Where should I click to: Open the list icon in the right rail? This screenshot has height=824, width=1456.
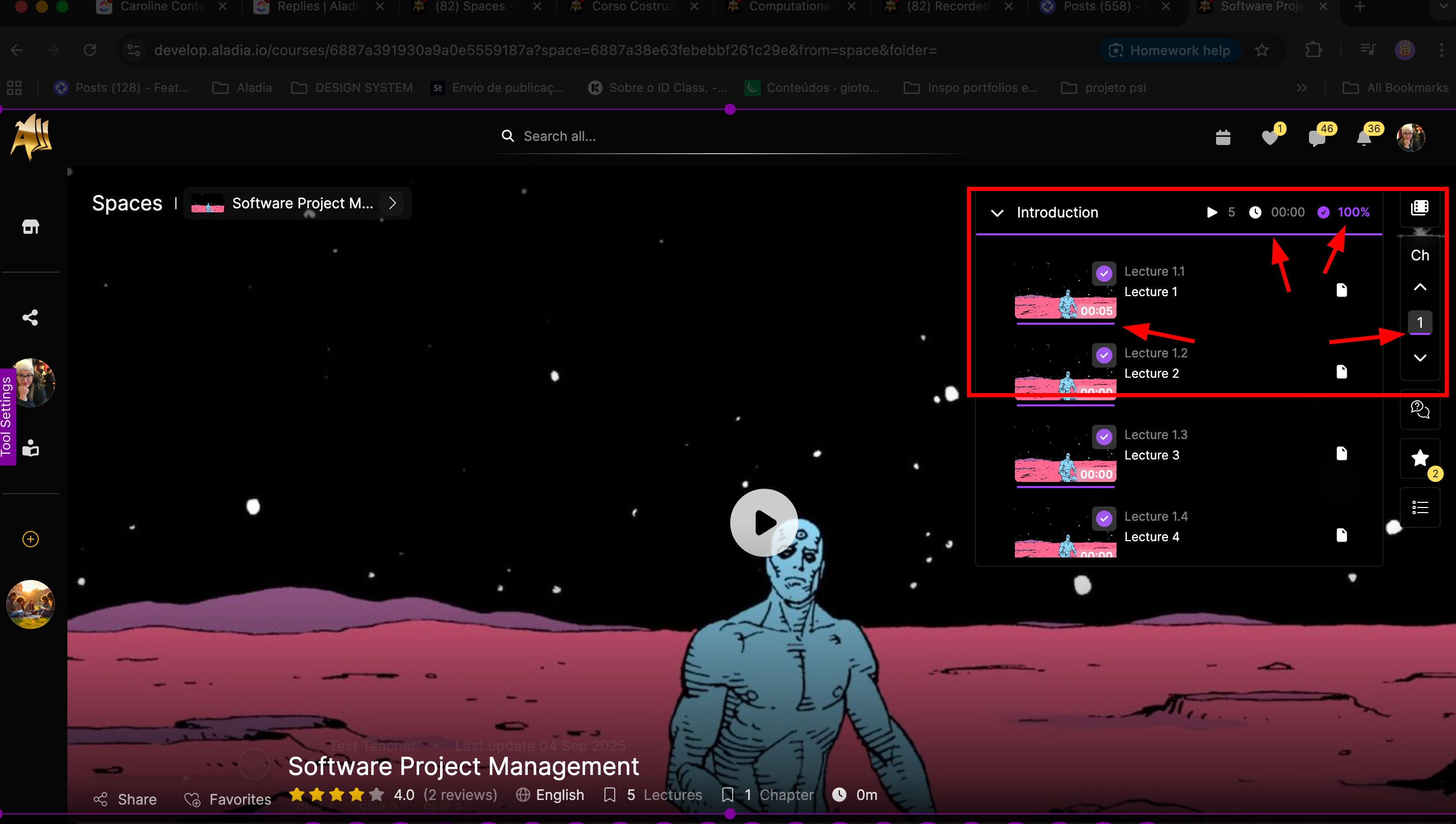click(x=1420, y=507)
